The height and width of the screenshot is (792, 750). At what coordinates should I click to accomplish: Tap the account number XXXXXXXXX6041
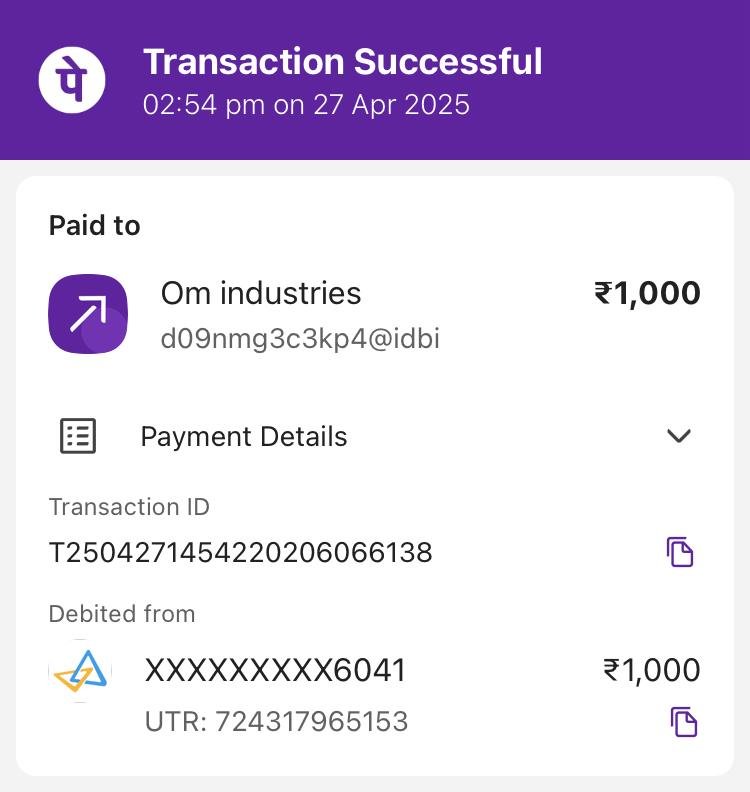[275, 670]
